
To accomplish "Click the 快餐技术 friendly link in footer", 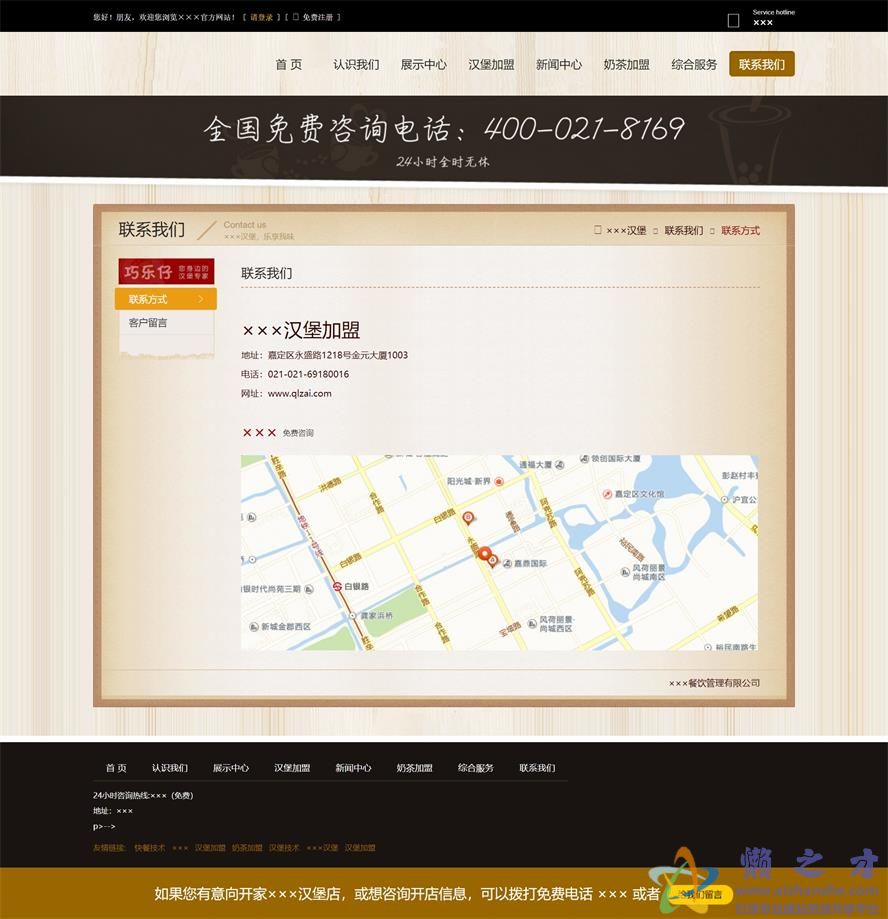I will click(x=149, y=847).
